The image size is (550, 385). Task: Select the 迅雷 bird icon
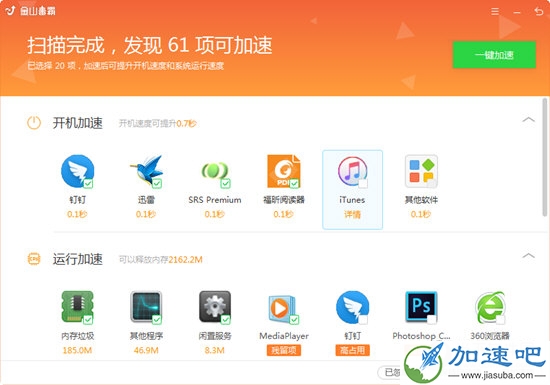pyautogui.click(x=146, y=171)
